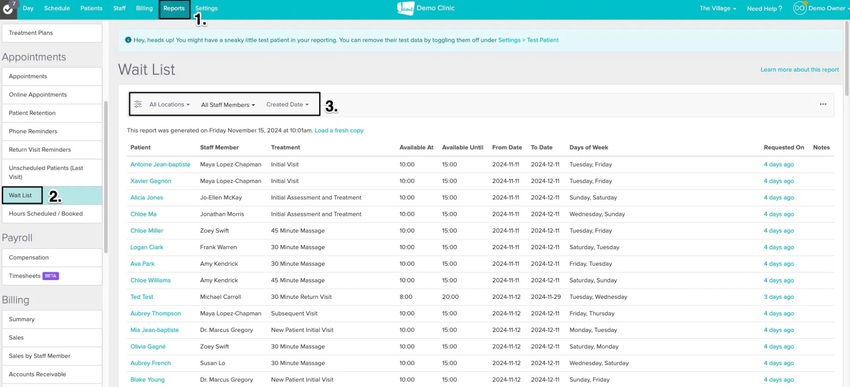Image resolution: width=850 pixels, height=387 pixels.
Task: Click Learn more about this report
Action: pyautogui.click(x=800, y=70)
